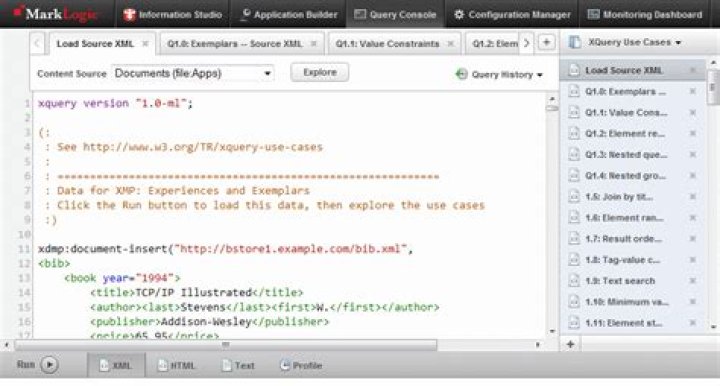Delete Q1.2: Element re... from the workspace list

[x=692, y=134]
